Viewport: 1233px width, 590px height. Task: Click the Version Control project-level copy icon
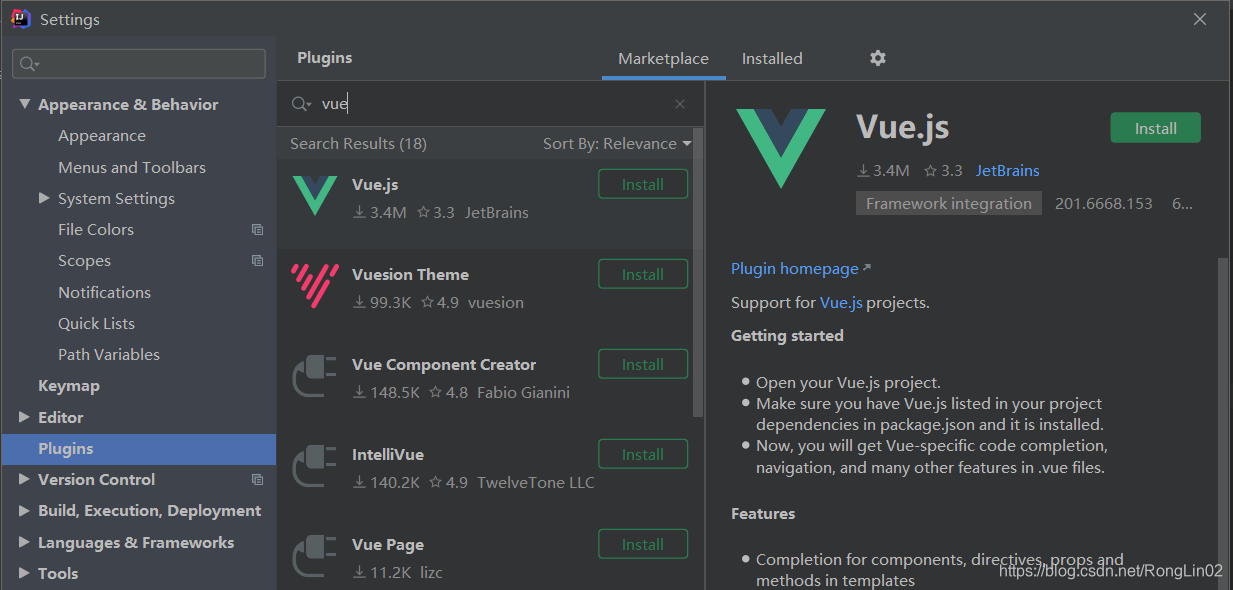click(x=257, y=480)
